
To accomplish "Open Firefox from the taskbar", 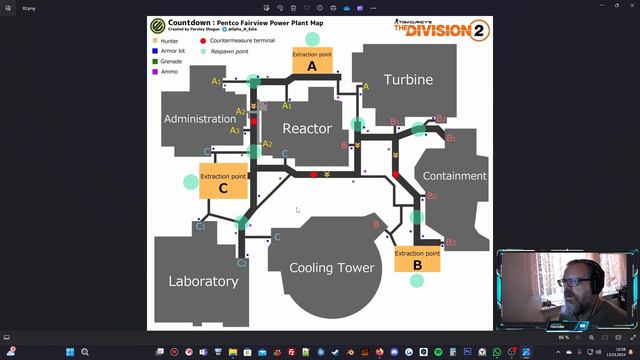I will 380,352.
